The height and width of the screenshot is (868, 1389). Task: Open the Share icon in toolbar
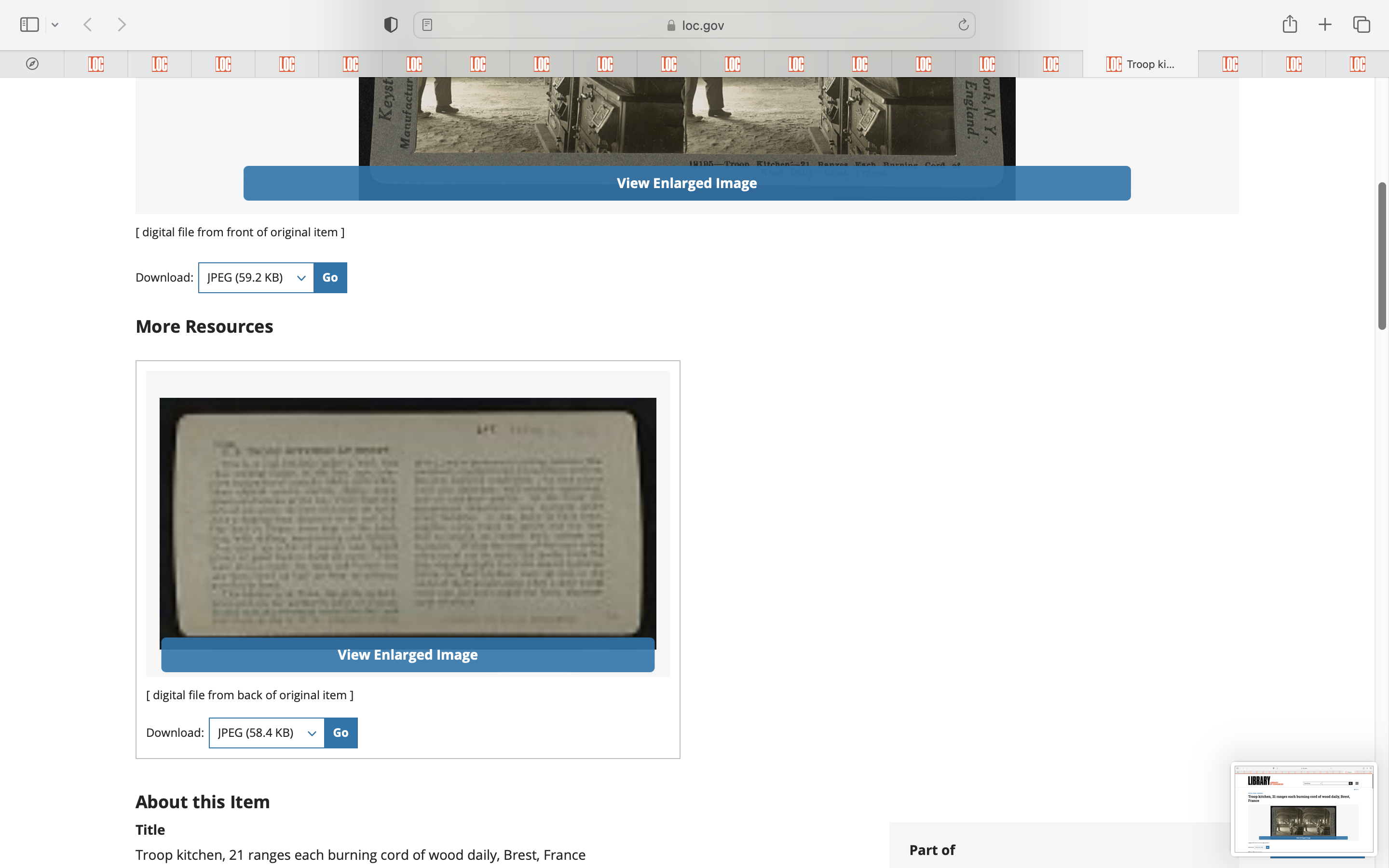[1290, 24]
